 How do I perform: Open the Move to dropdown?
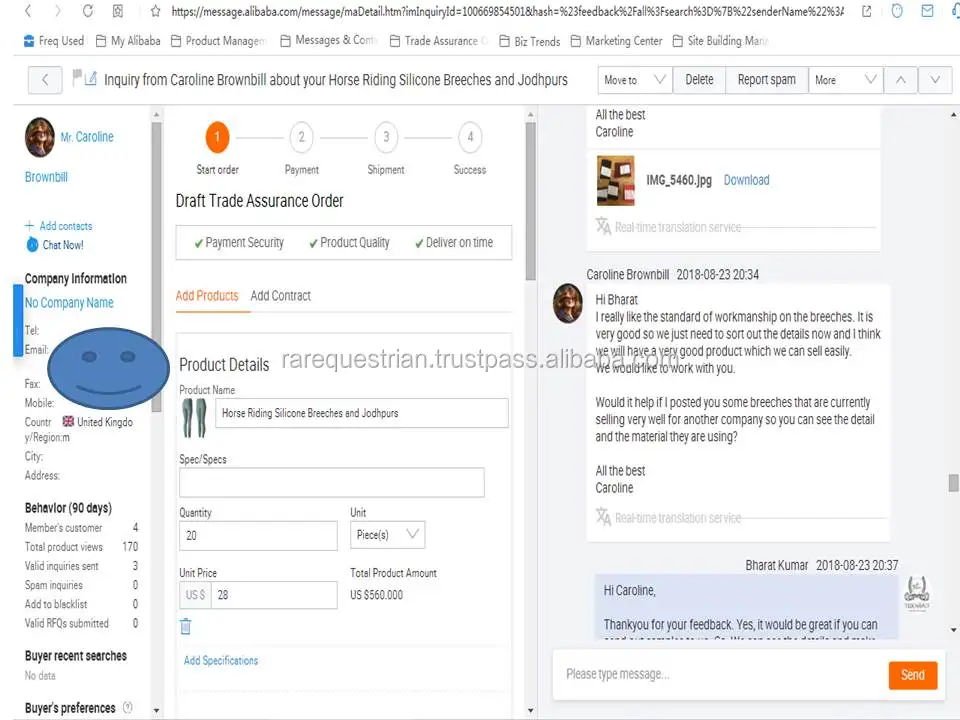click(x=635, y=80)
